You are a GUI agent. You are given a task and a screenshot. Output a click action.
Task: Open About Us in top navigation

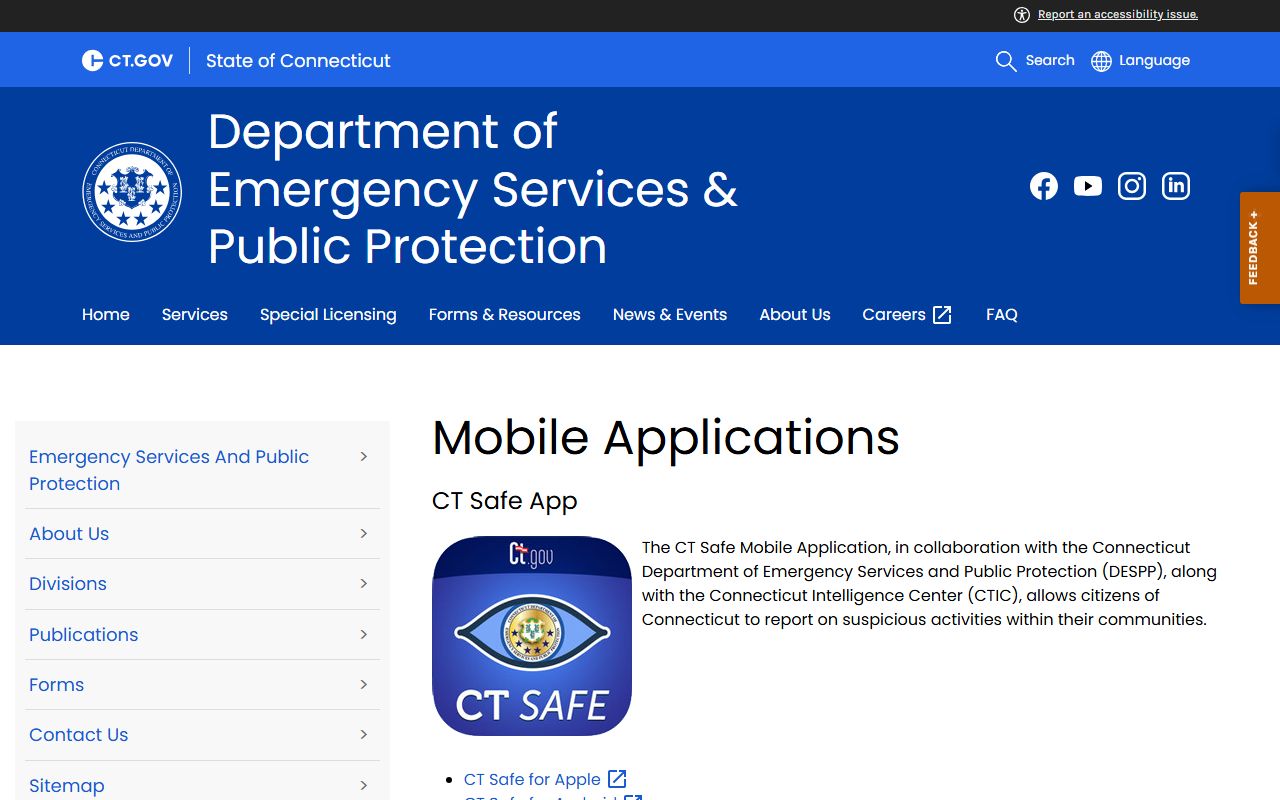[795, 315]
